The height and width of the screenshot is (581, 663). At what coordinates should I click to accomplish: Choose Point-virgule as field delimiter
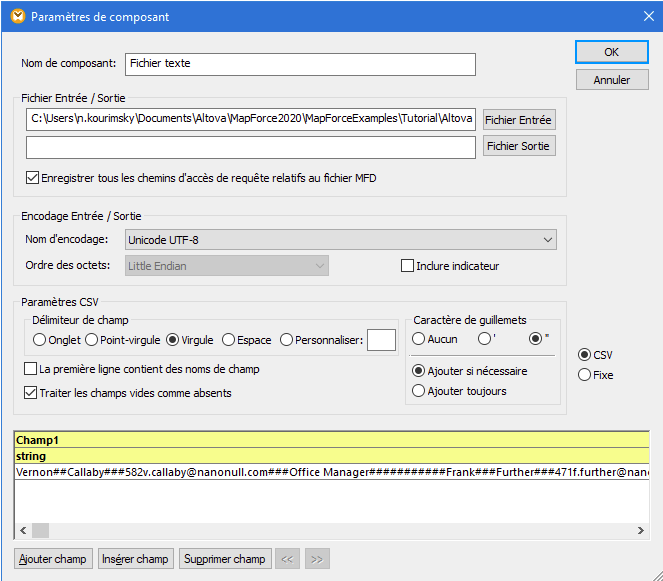point(91,340)
